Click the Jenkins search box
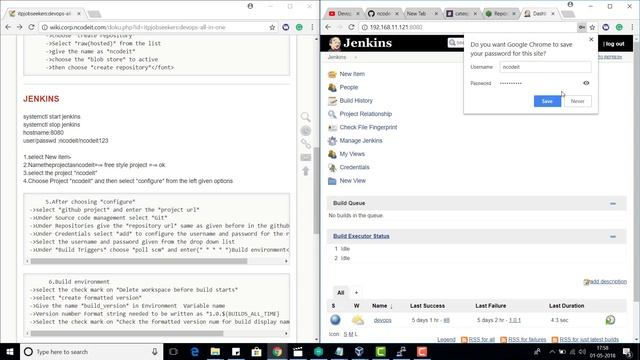Screen dimensions: 640x360 pyautogui.click(x=456, y=43)
